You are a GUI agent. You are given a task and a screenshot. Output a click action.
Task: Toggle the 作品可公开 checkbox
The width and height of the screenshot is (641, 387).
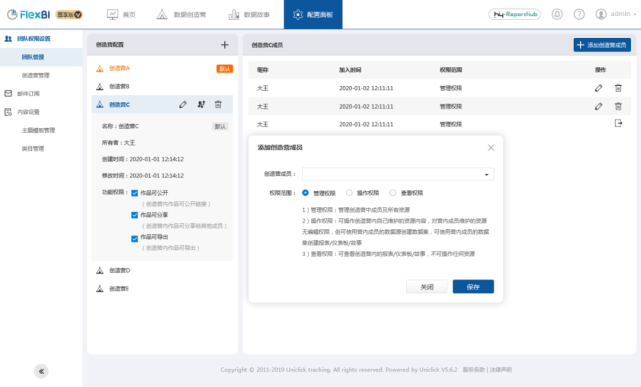point(134,193)
